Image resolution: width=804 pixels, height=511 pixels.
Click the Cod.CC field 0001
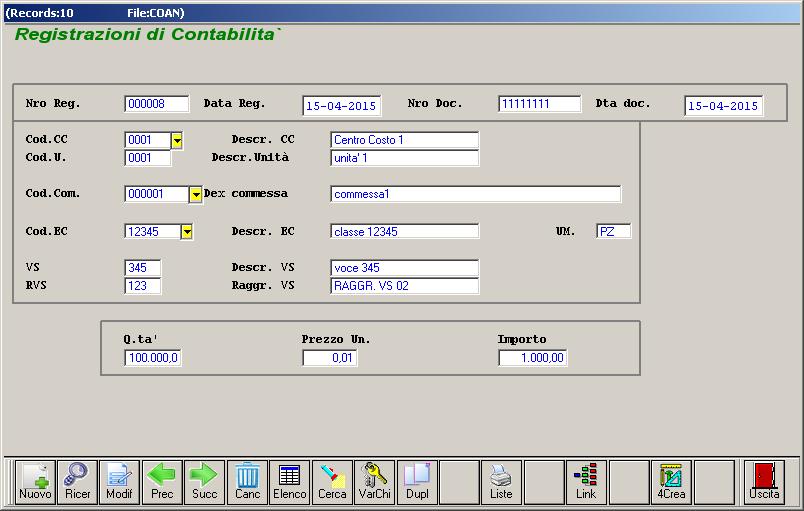[148, 140]
